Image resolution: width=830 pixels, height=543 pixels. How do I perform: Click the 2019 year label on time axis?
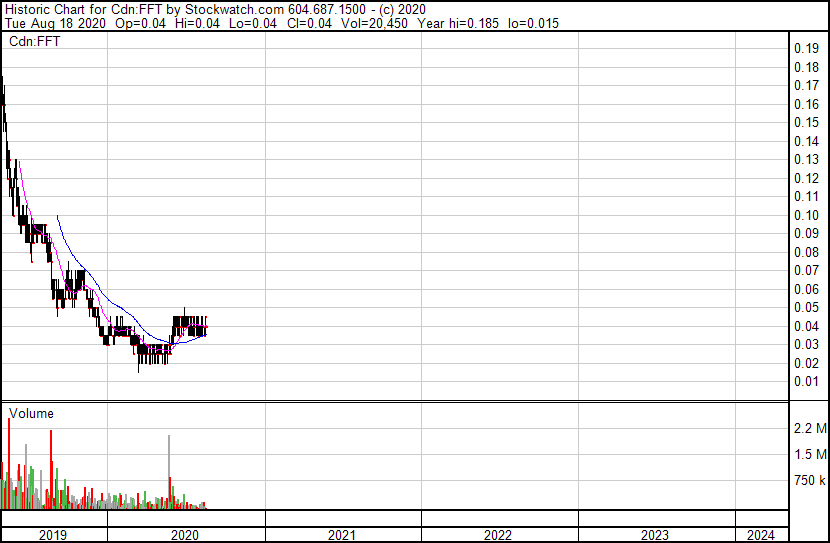[53, 535]
